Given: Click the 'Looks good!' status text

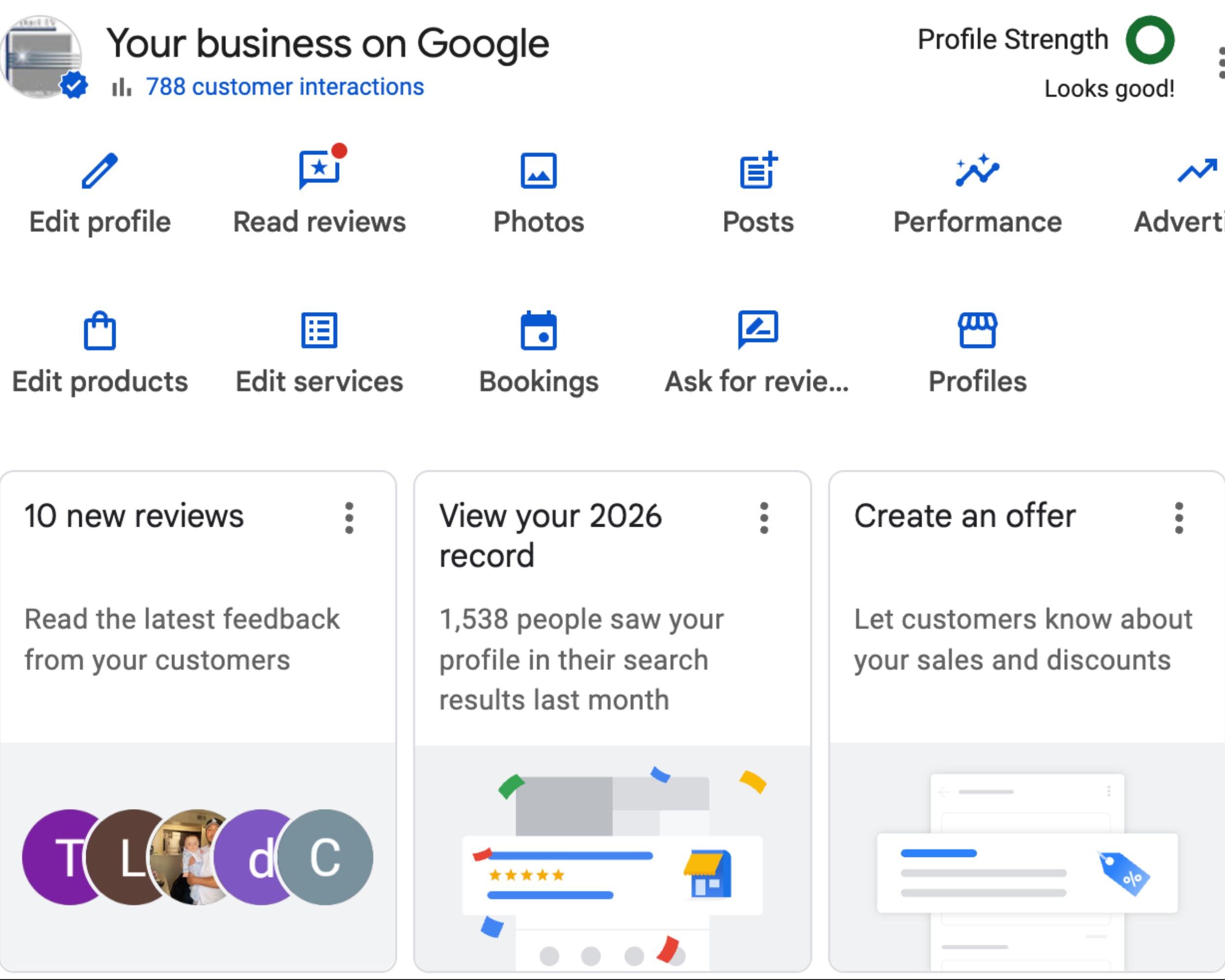Looking at the screenshot, I should coord(1109,89).
